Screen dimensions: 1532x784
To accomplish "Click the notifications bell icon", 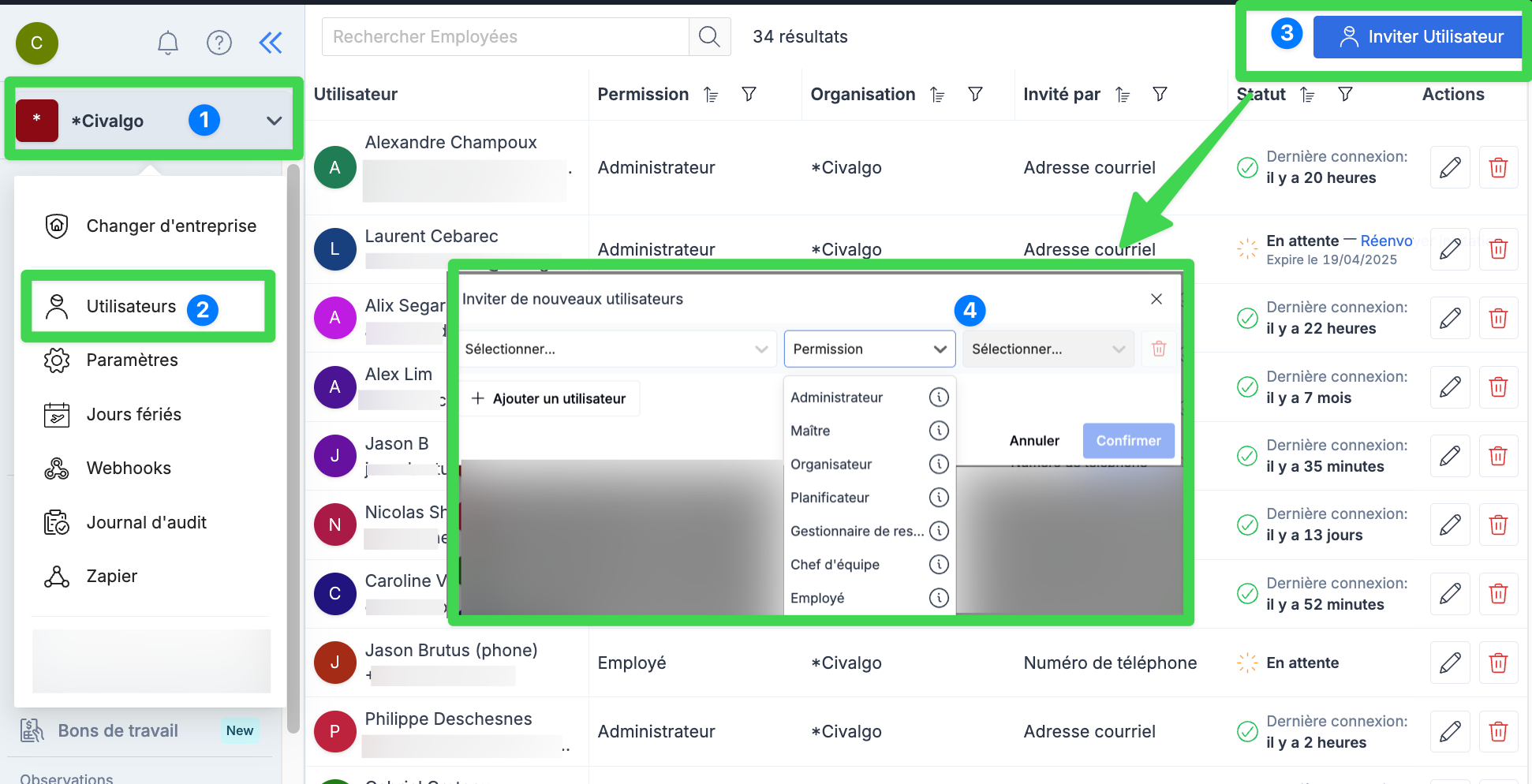I will tap(167, 43).
